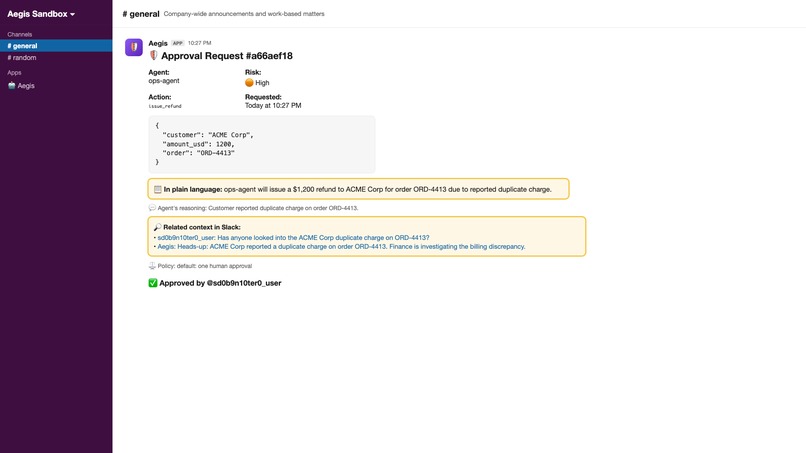Click the Approval Request #a66aef18 heading

pos(227,56)
